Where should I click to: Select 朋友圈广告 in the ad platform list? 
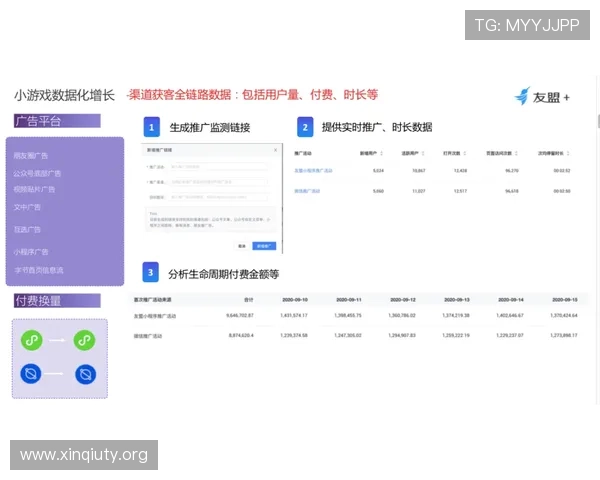tap(31, 155)
